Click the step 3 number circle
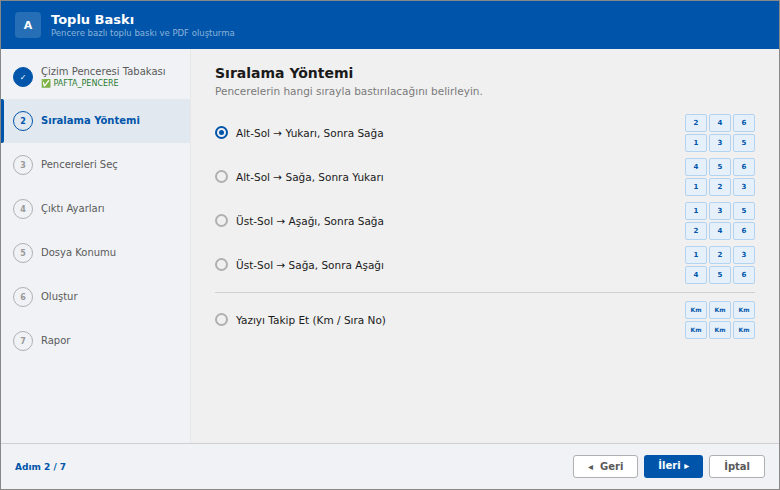 point(23,165)
